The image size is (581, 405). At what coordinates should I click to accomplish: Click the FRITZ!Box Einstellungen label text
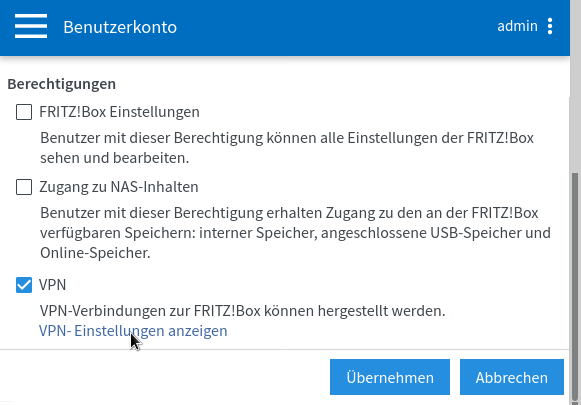pos(119,112)
